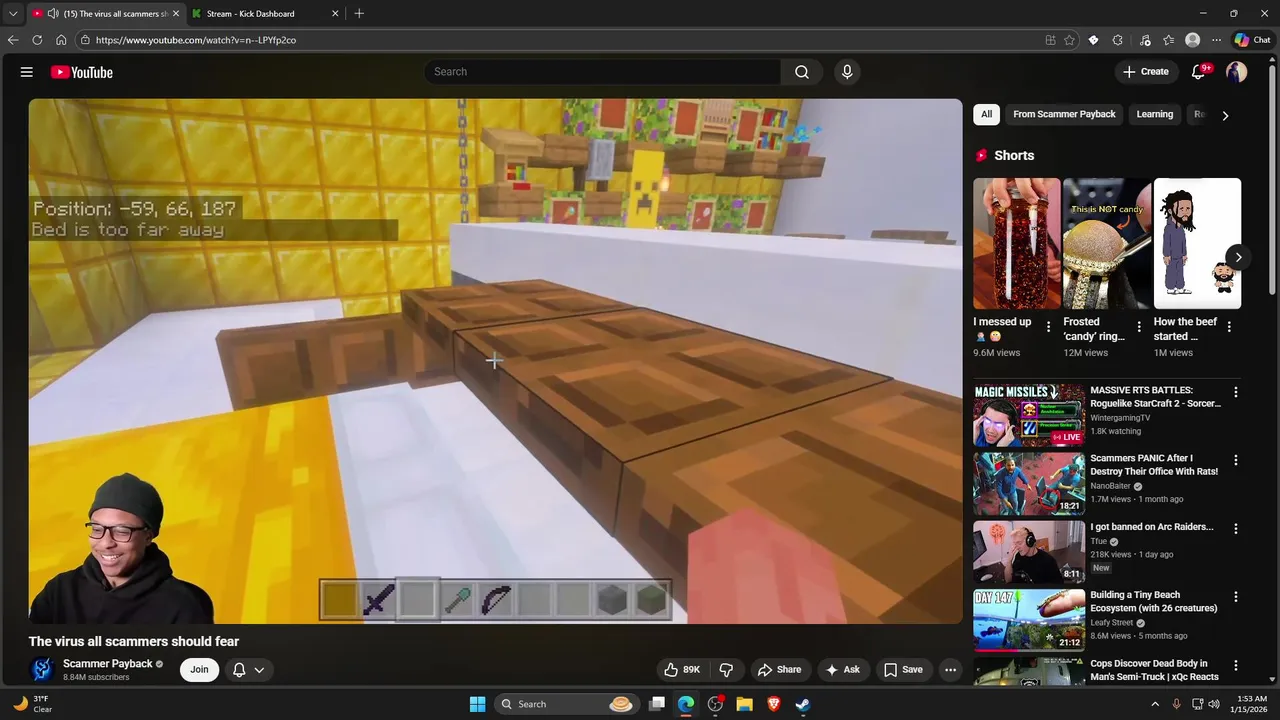Open Building a Tiny Beach Ecosystem thumbnail
Screen dimensions: 1280x720
click(1029, 619)
